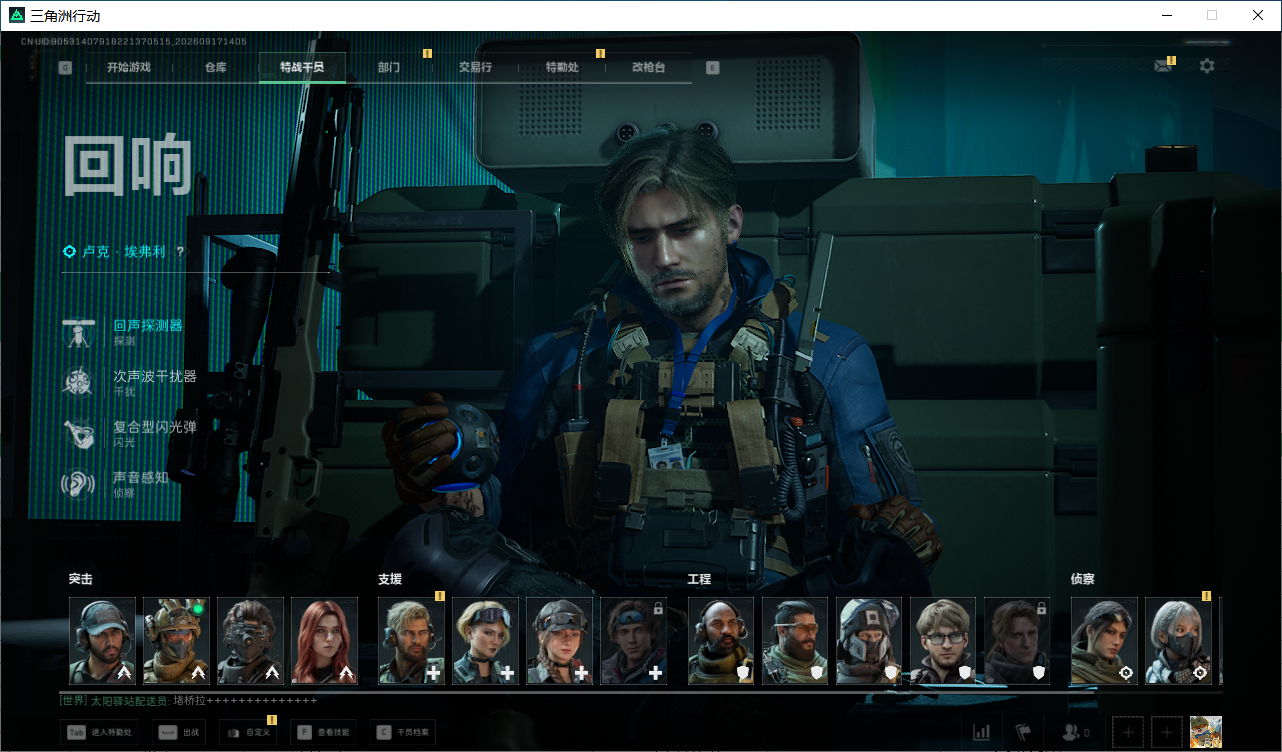This screenshot has width=1282, height=752.
Task: Select the locked engineer operator portrait
Action: [1017, 641]
